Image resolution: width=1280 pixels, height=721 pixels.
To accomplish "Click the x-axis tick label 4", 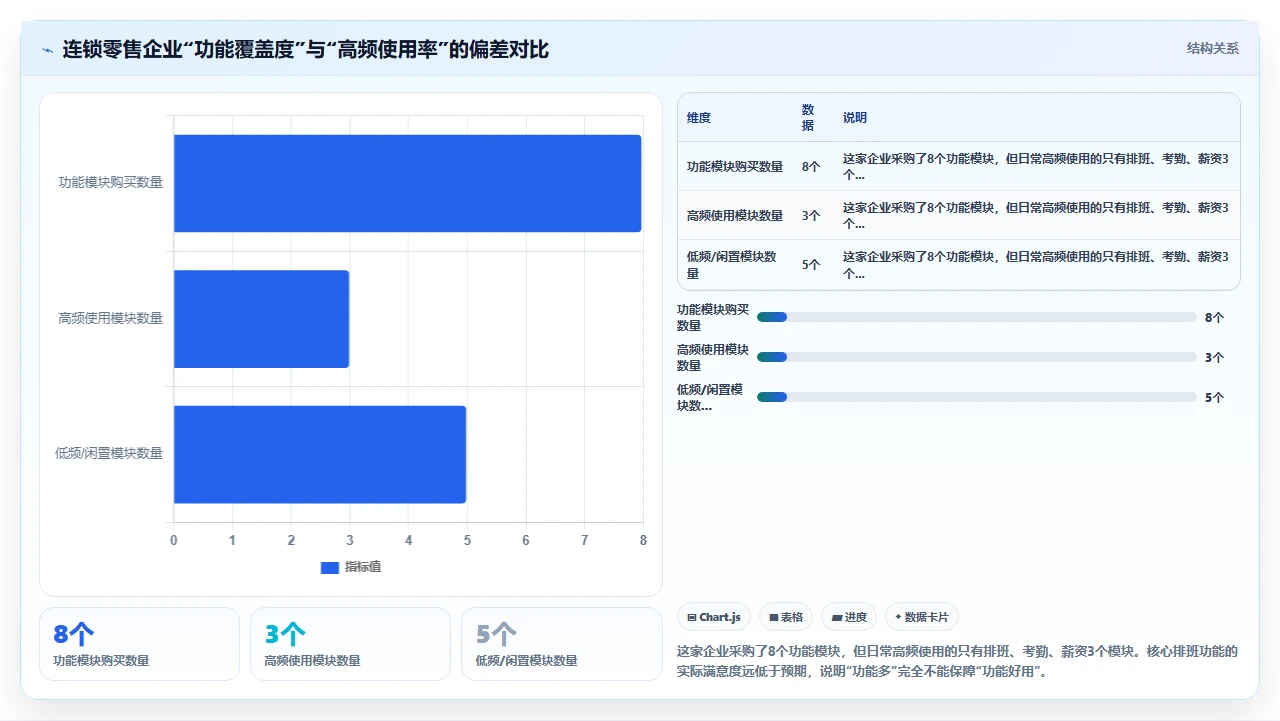I will 408,540.
